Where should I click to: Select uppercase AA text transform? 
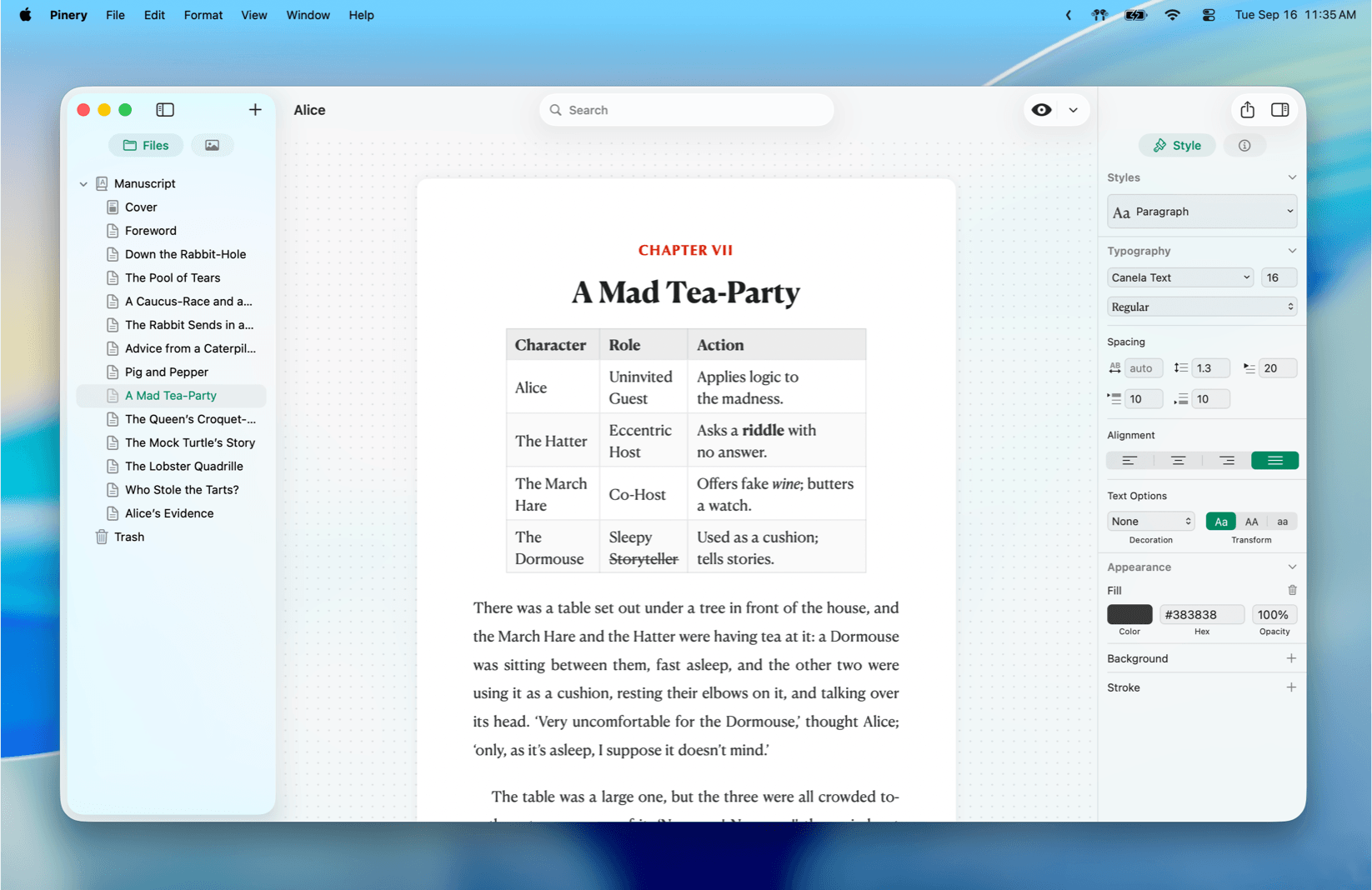(1251, 521)
